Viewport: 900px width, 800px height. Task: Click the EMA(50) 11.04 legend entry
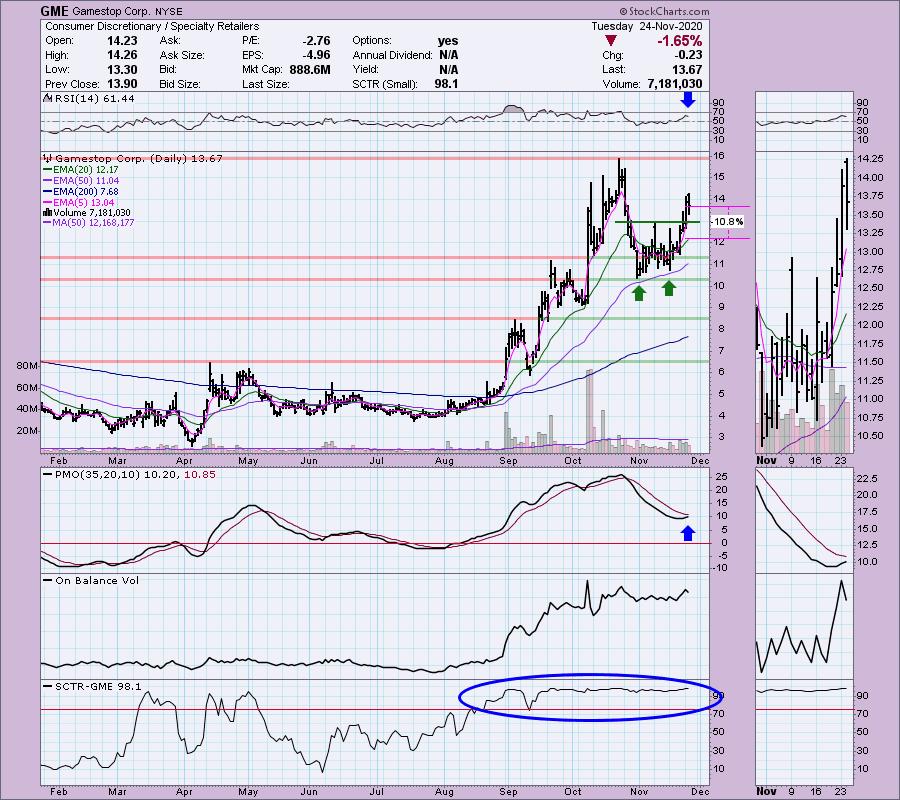coord(86,181)
